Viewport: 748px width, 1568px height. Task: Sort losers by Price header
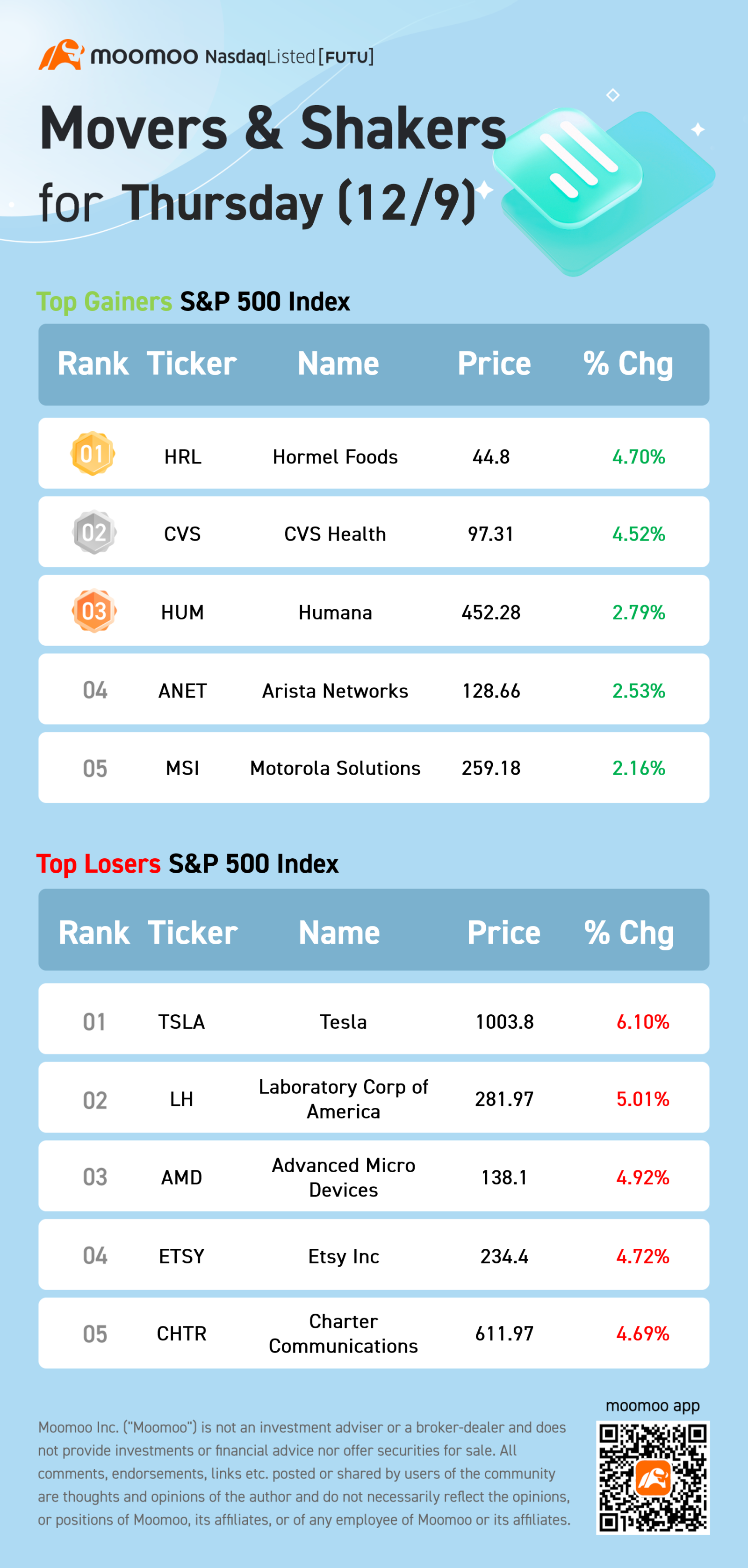pyautogui.click(x=504, y=933)
